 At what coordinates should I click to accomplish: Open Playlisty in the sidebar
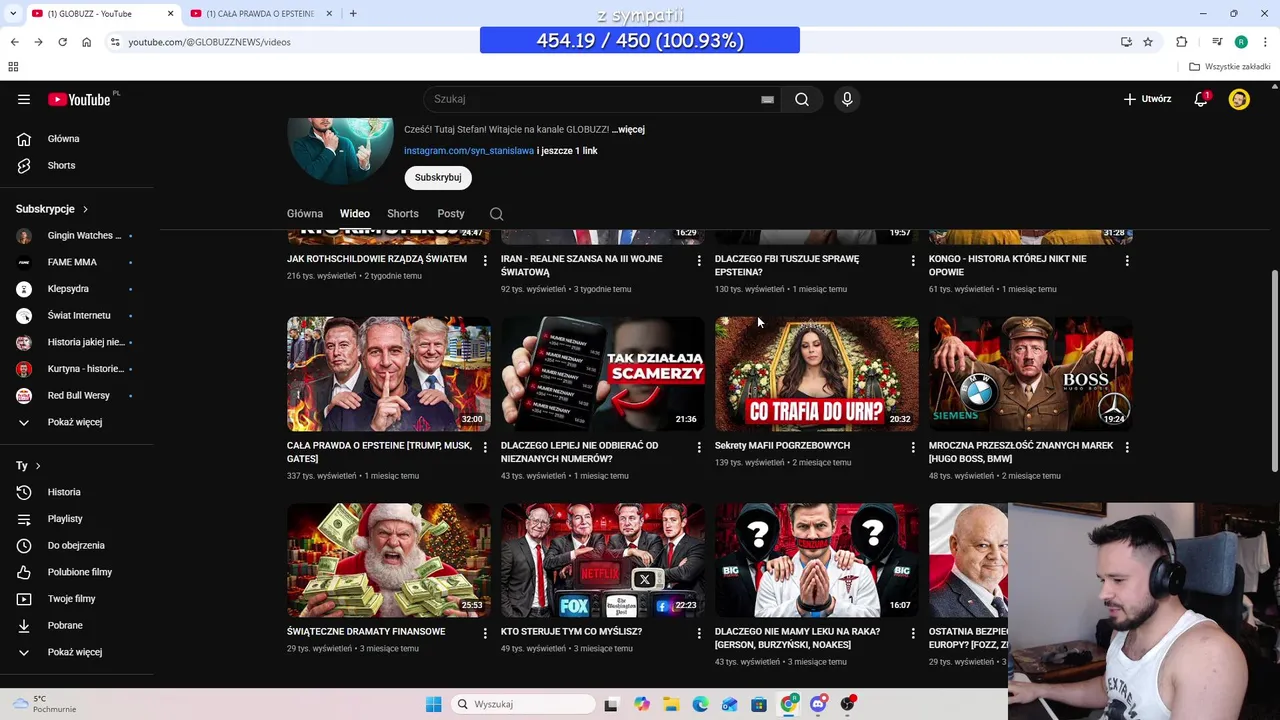(65, 519)
